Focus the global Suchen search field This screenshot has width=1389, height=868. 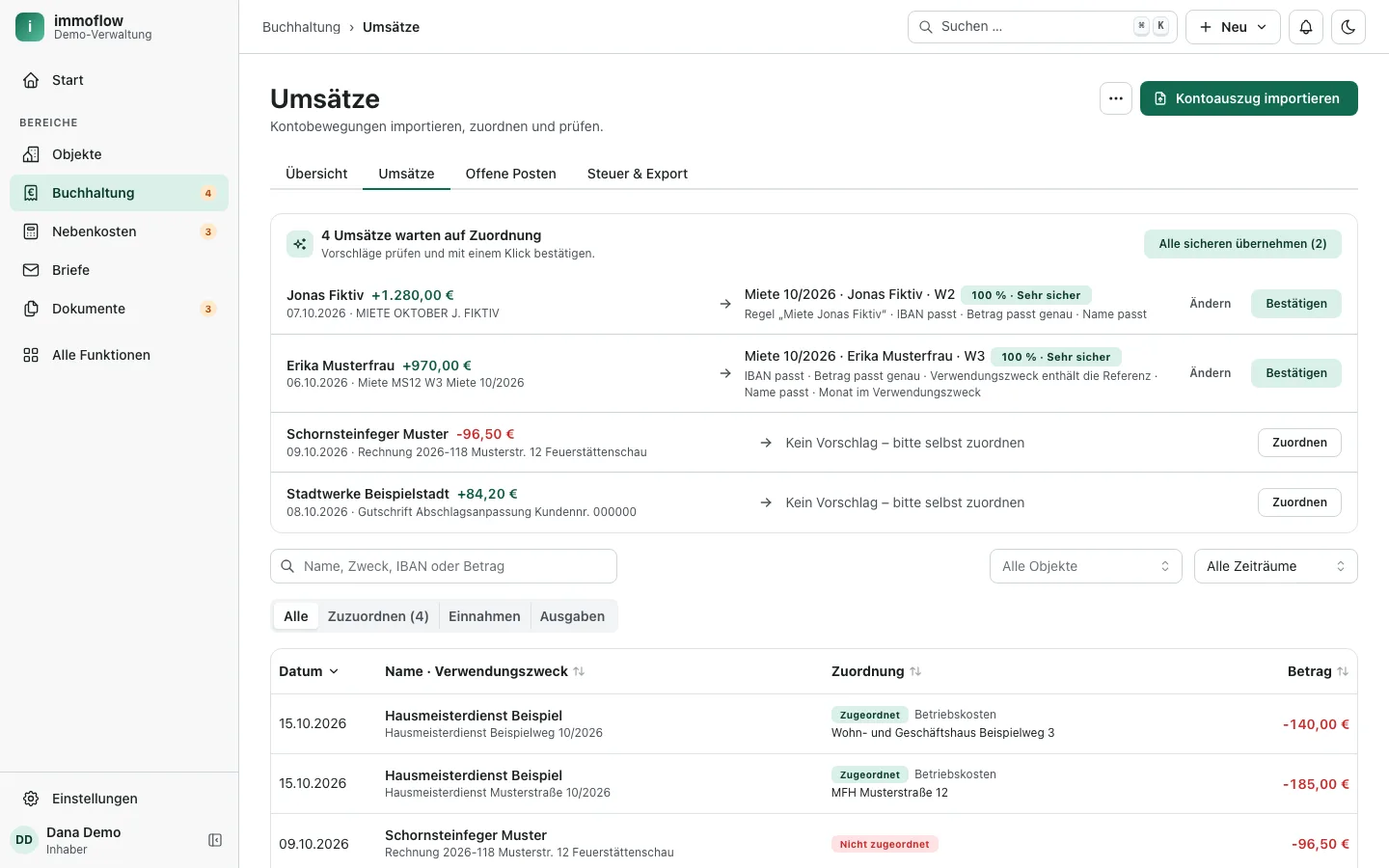[x=1043, y=27]
